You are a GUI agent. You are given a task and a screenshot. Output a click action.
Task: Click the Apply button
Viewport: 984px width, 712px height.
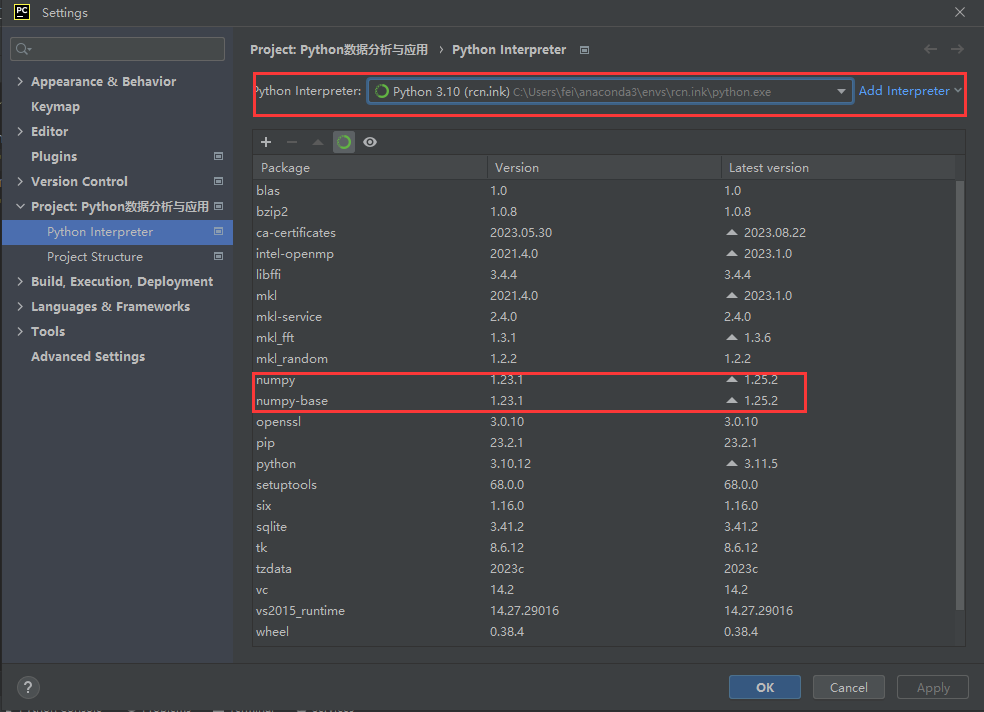click(x=933, y=688)
